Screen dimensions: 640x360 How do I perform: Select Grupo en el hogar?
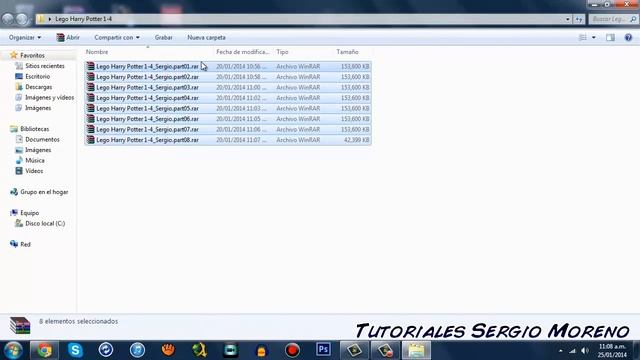(44, 192)
